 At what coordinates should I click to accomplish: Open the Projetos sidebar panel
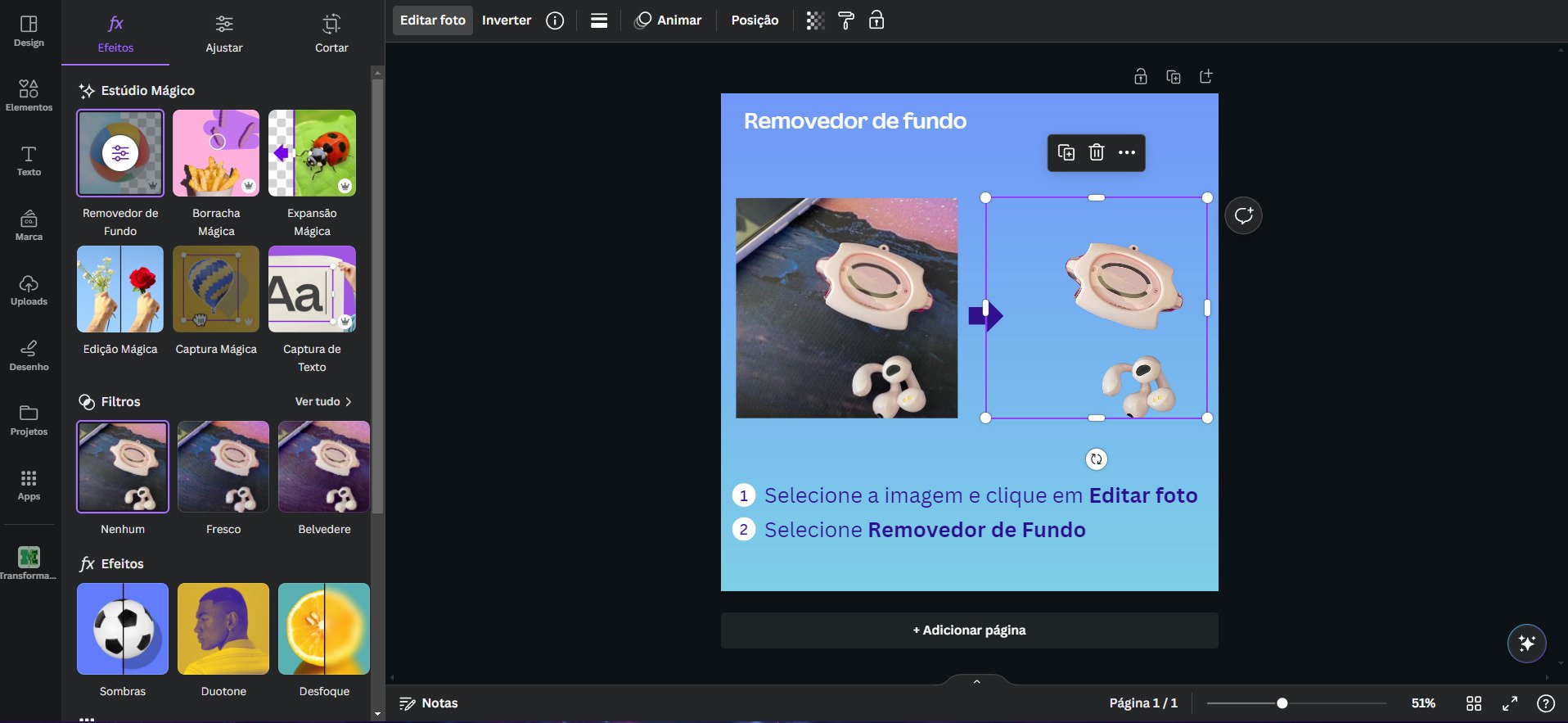point(29,420)
